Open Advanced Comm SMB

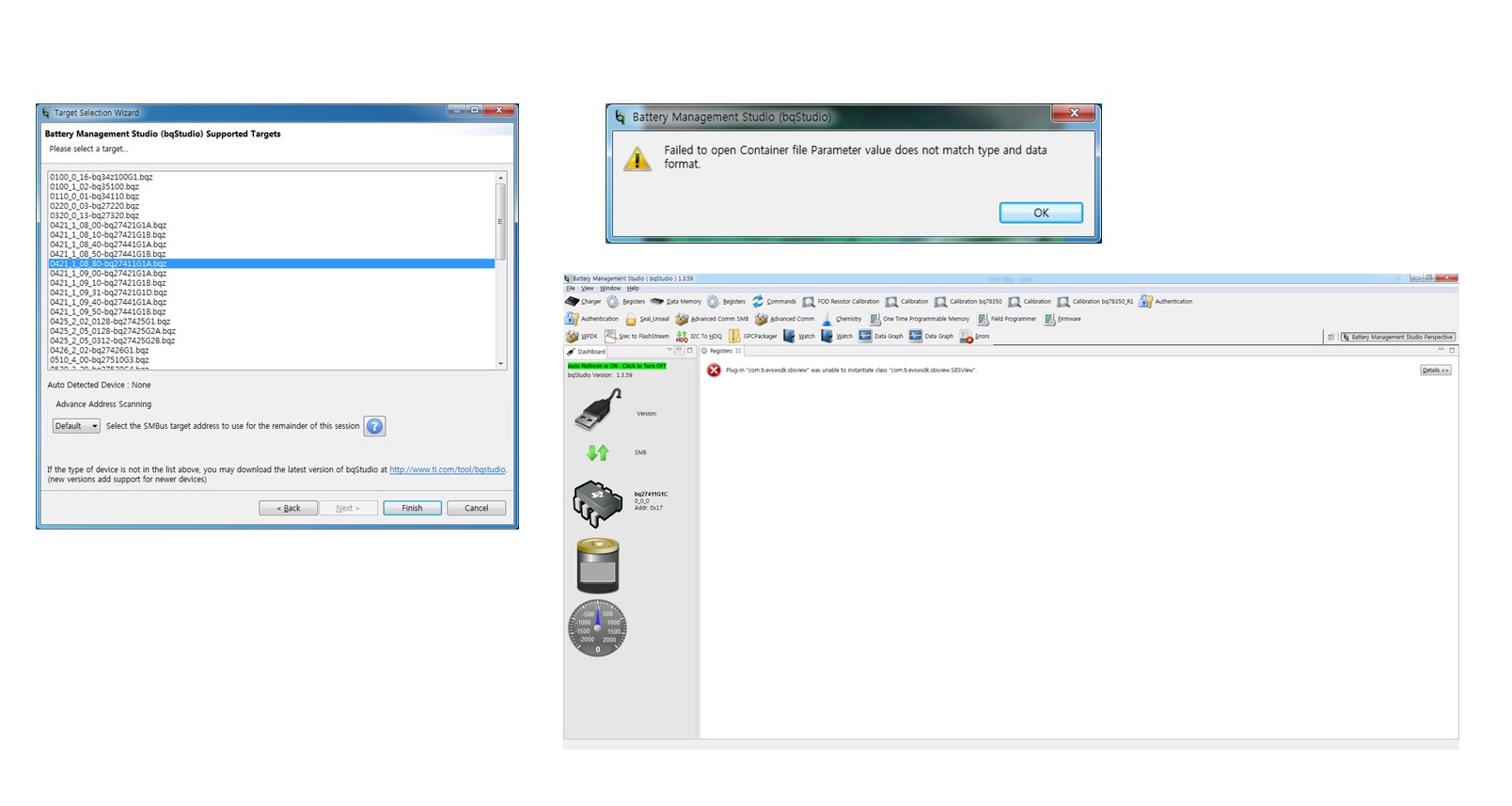[712, 319]
